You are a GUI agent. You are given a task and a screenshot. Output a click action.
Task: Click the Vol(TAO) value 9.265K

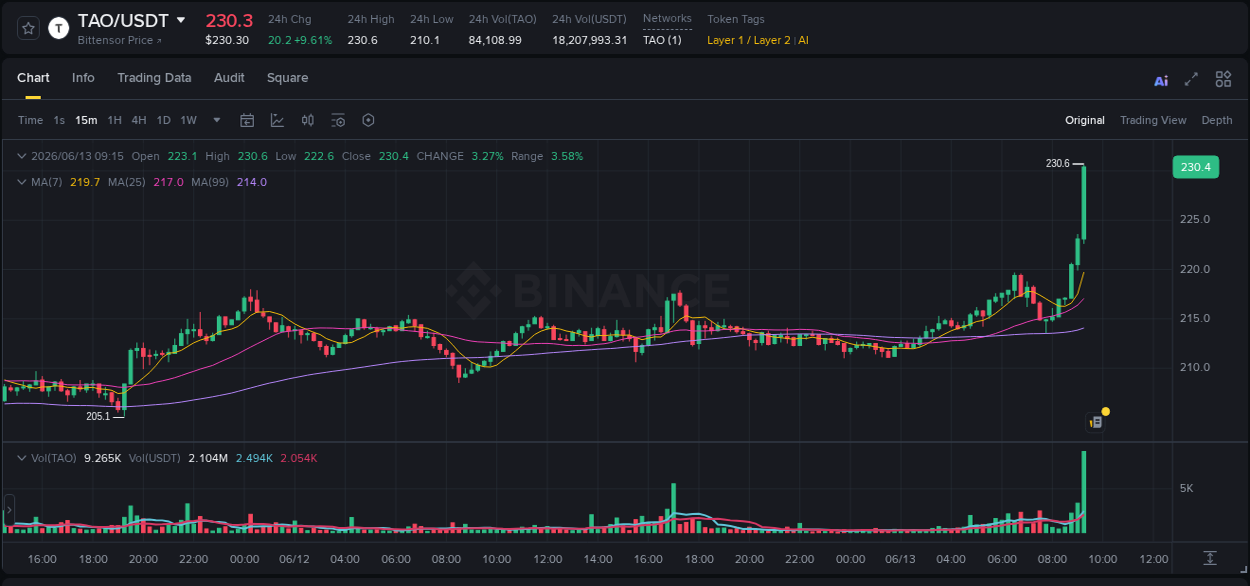click(103, 458)
